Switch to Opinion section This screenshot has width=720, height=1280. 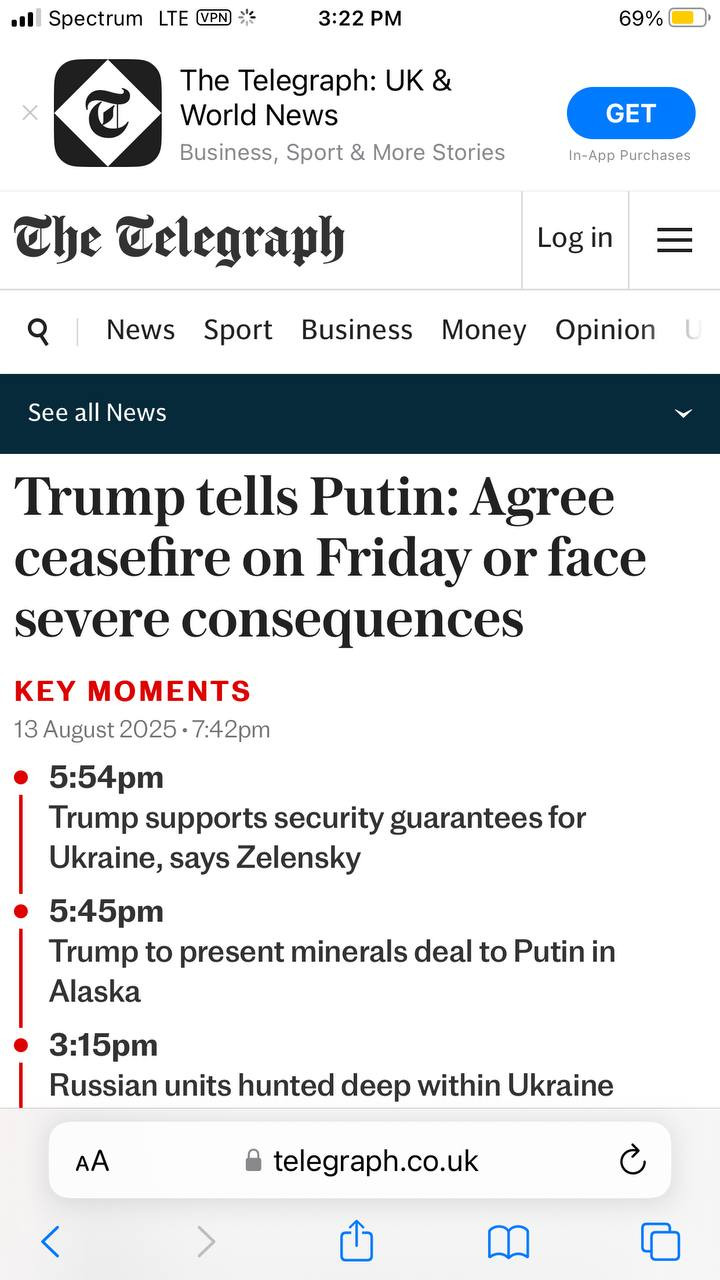[605, 330]
